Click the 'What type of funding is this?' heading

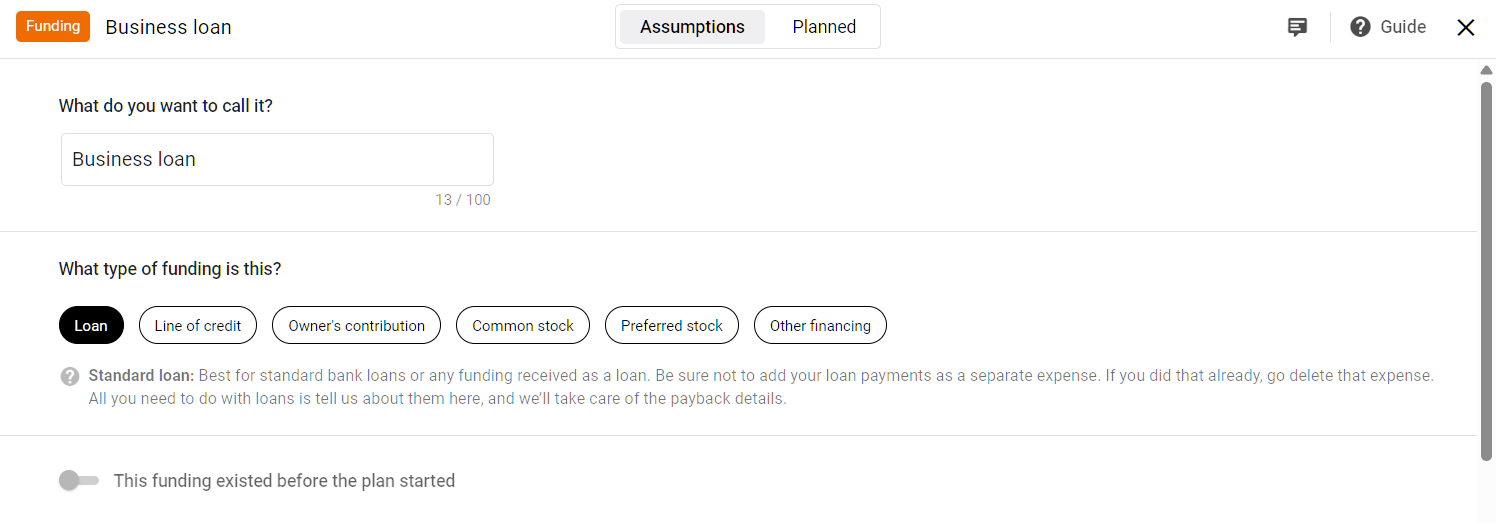coord(170,269)
